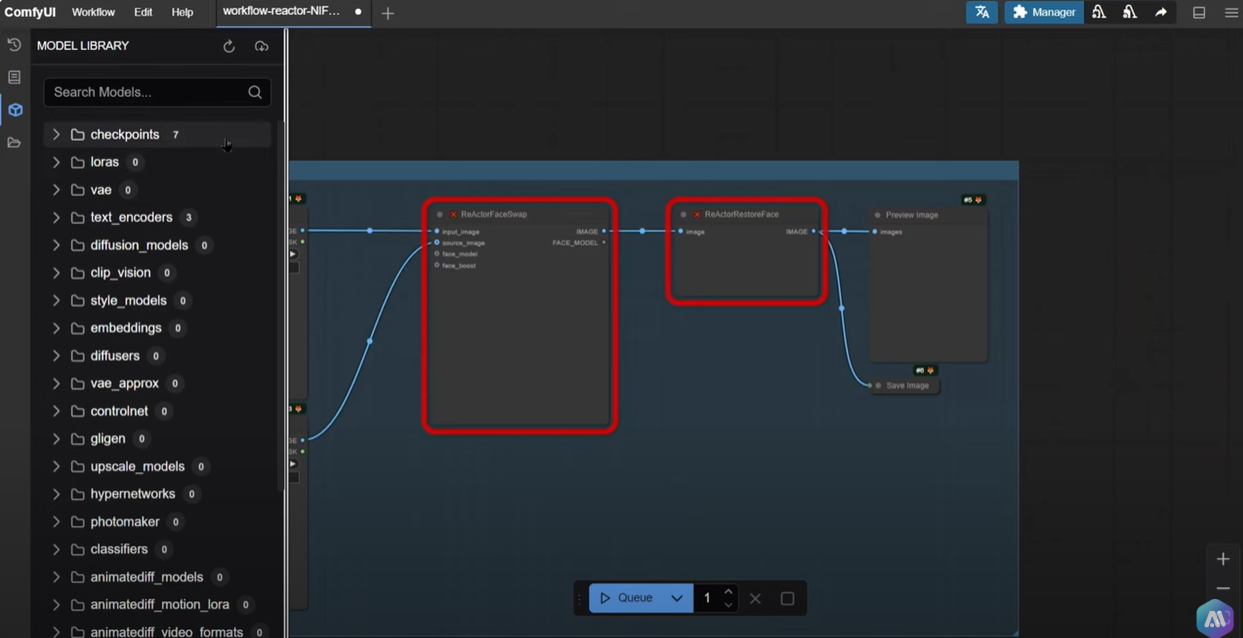This screenshot has width=1243, height=638.
Task: Expand the diffusion_models folder
Action: click(x=56, y=245)
